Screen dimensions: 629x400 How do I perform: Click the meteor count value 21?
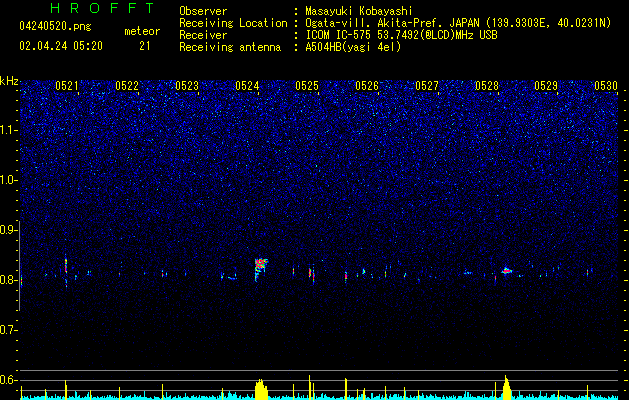[145, 46]
